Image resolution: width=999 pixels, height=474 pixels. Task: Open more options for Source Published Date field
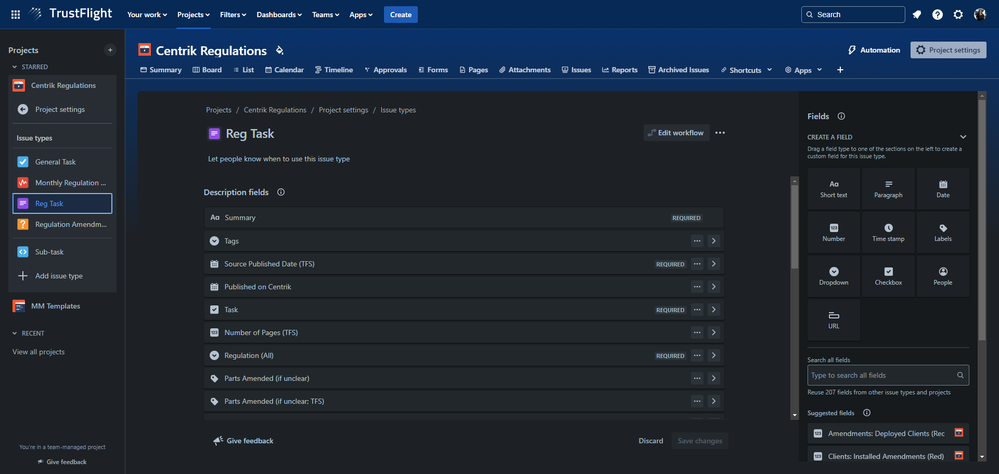click(697, 264)
